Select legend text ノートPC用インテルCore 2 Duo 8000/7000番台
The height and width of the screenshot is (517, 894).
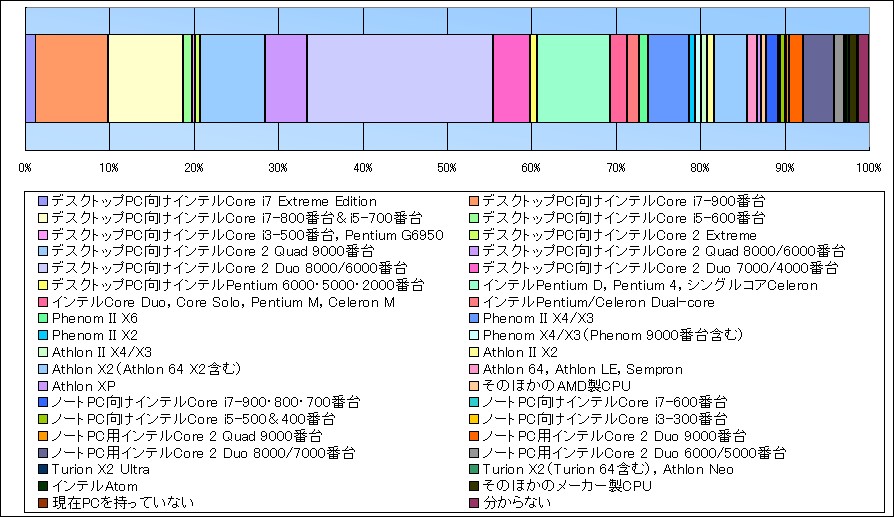[204, 453]
